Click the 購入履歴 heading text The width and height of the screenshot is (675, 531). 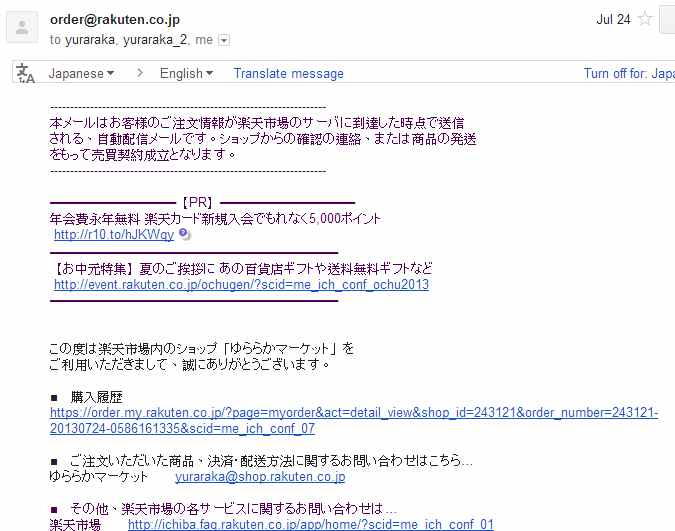[97, 397]
